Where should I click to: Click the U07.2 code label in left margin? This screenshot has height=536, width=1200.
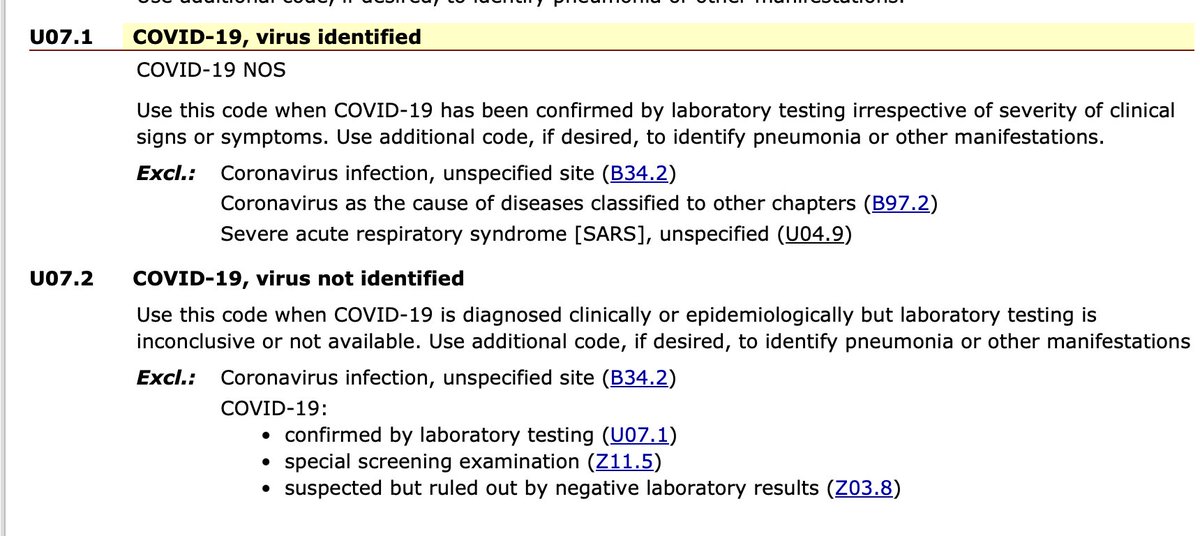click(62, 278)
